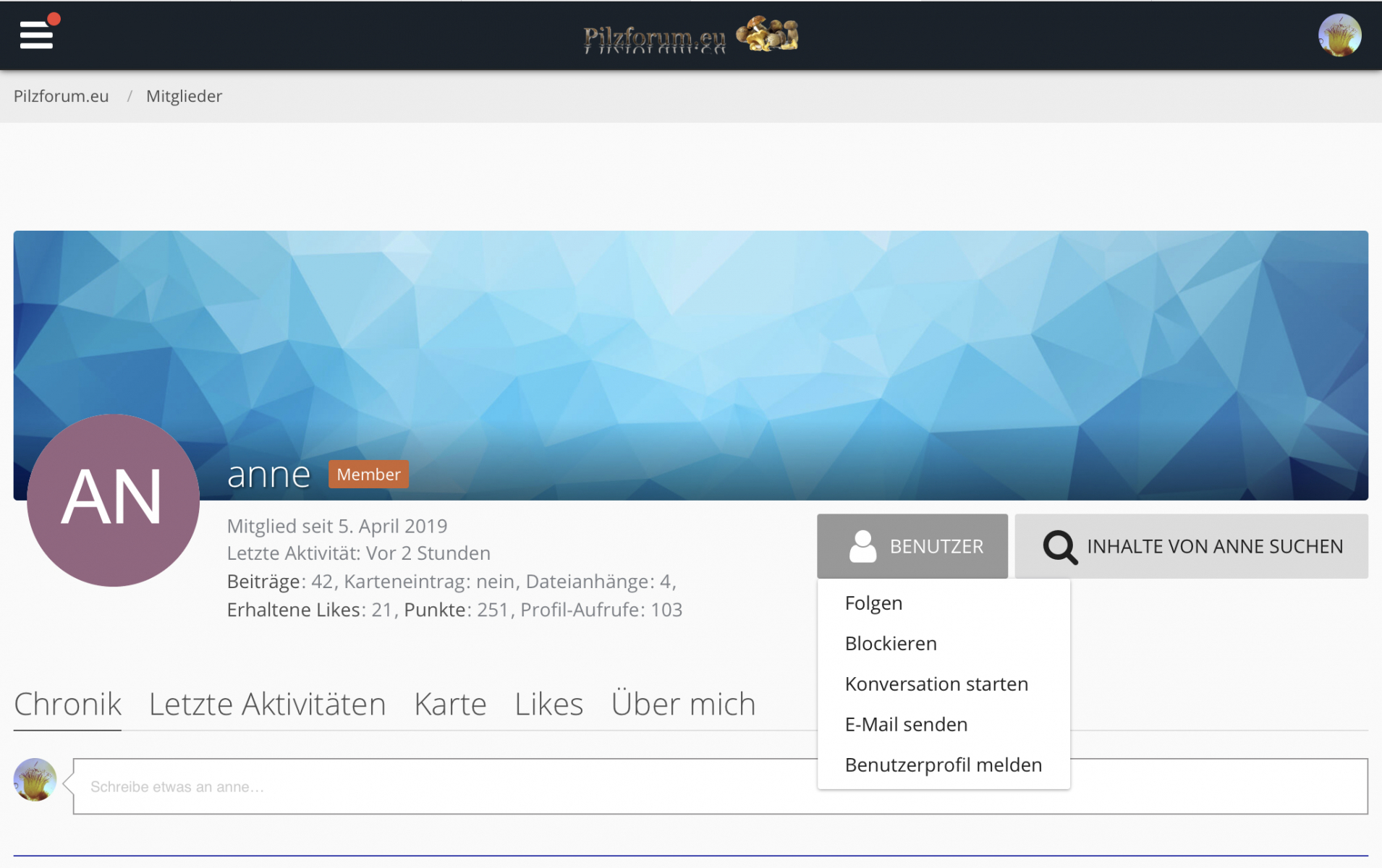Open the Über mich tab
Screen dimensions: 1382x868
coord(682,704)
